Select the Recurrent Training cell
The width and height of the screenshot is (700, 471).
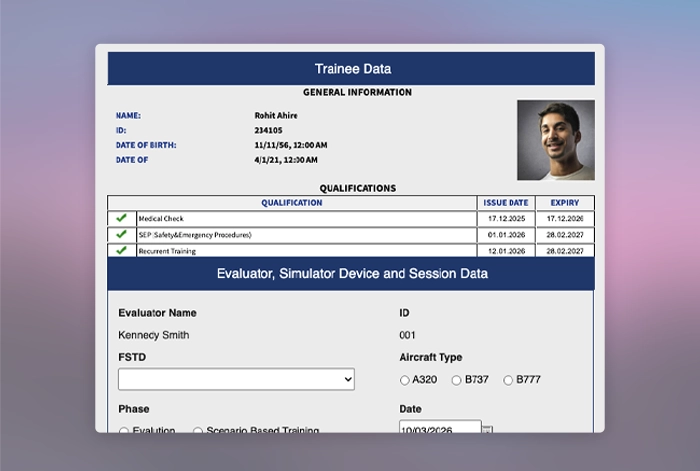tap(306, 250)
